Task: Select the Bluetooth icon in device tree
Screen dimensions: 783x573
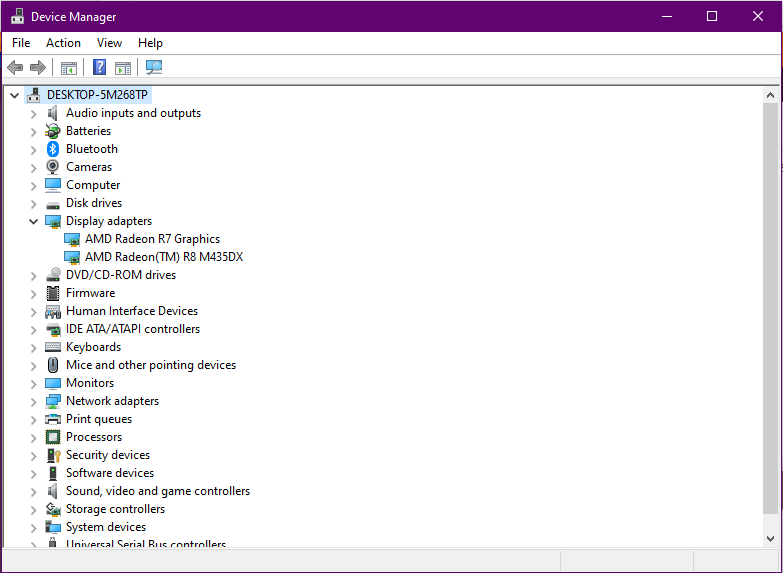Action: (53, 149)
